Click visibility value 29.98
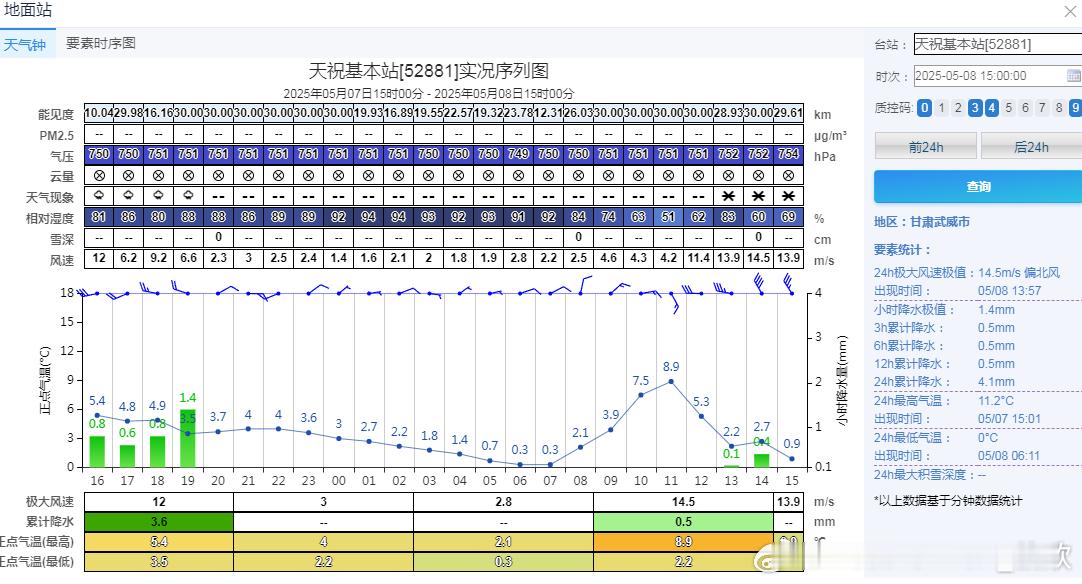This screenshot has height=584, width=1082. (128, 113)
